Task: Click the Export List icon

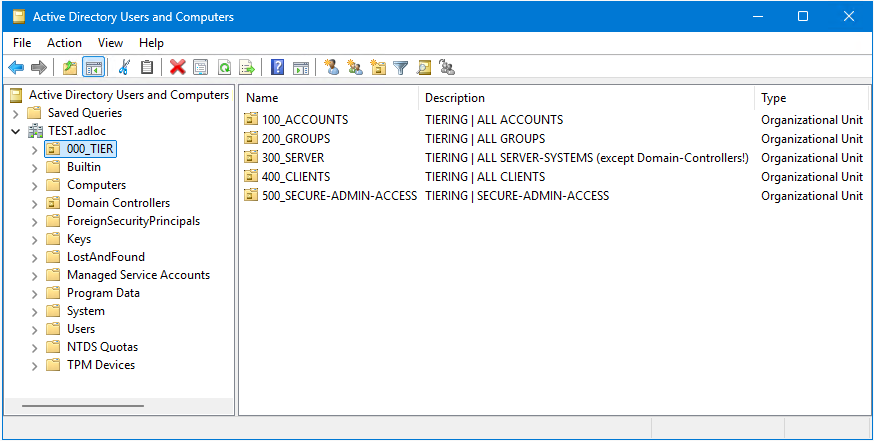Action: pyautogui.click(x=247, y=68)
